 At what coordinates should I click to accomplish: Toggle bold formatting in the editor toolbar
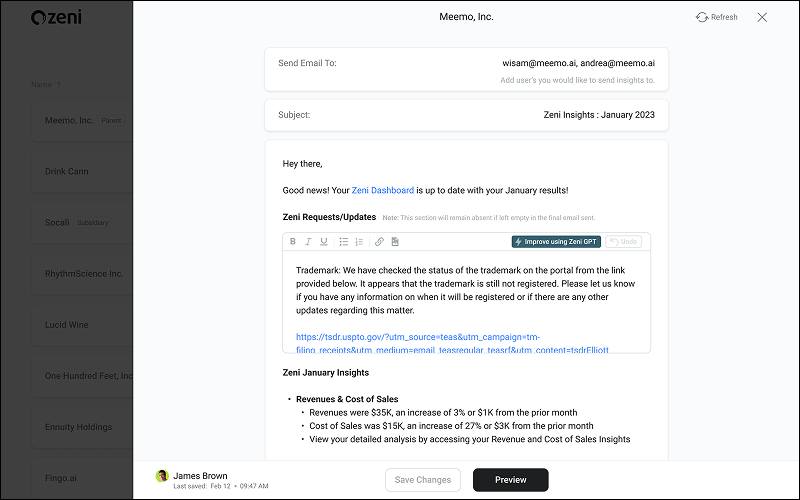293,242
